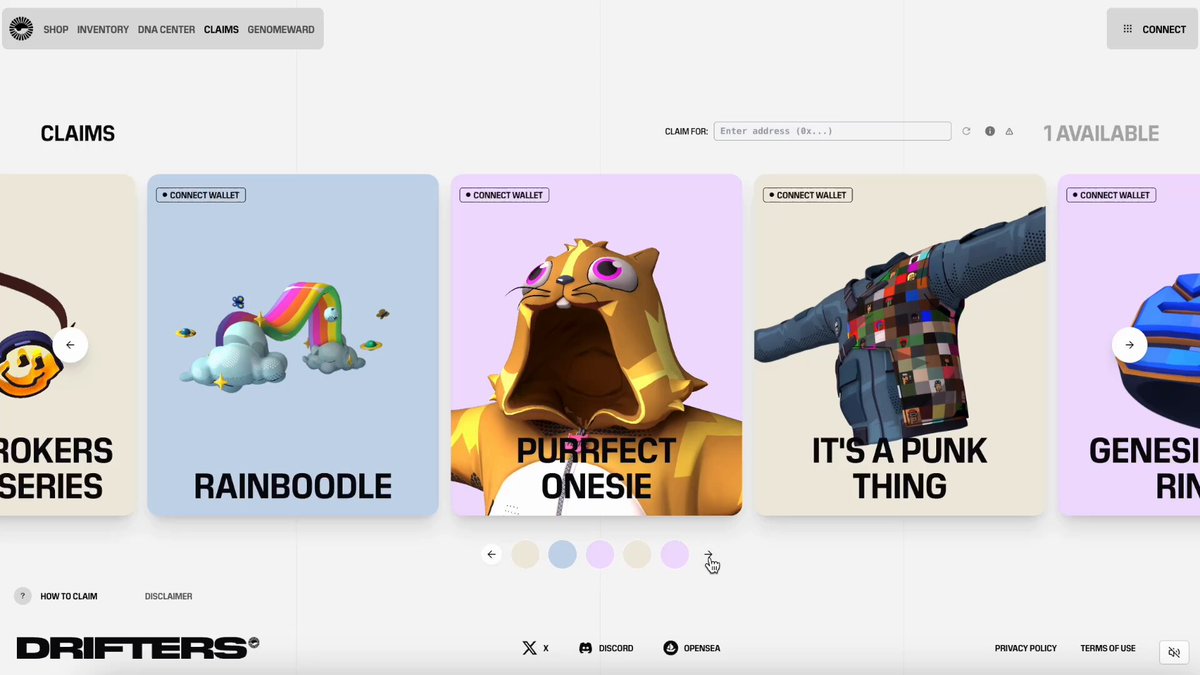This screenshot has width=1200, height=675.
Task: Open the Rainboodle claim card
Action: click(x=293, y=345)
